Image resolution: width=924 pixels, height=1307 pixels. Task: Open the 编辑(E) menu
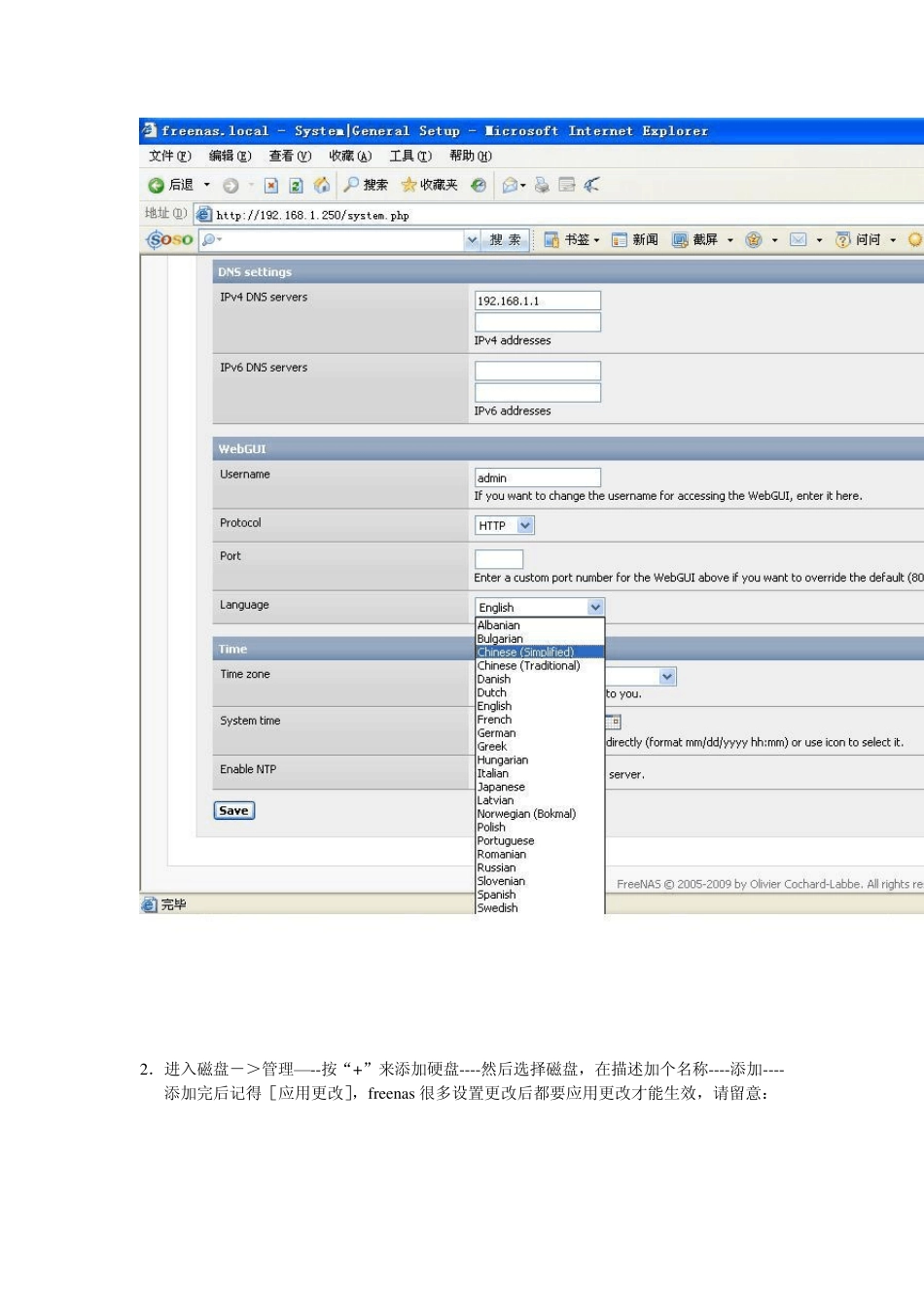[x=231, y=156]
